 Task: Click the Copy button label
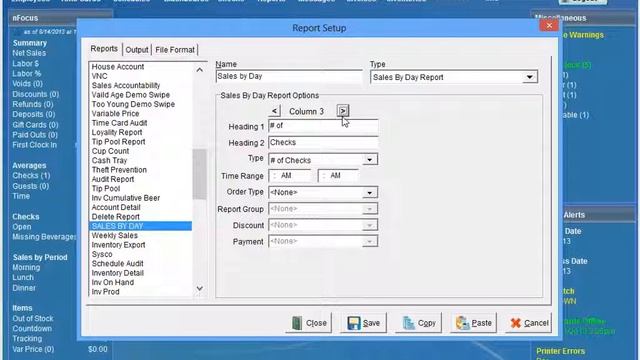click(x=427, y=323)
